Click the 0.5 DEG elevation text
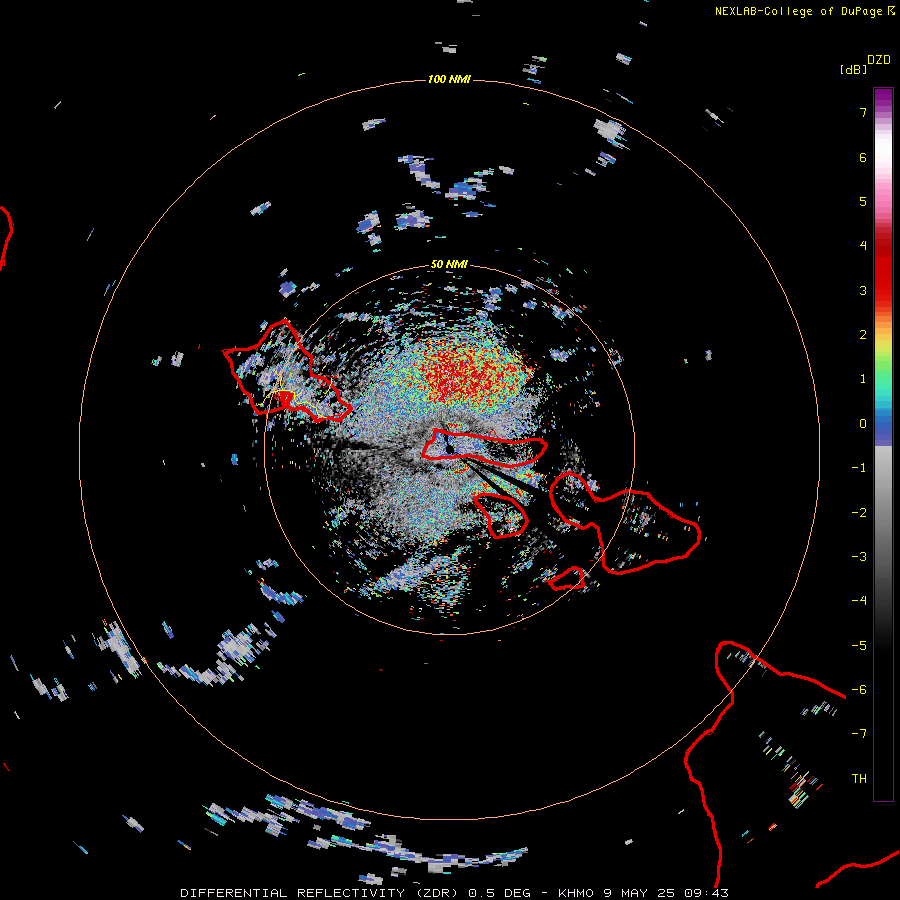Viewport: 900px width, 900px height. [499, 893]
